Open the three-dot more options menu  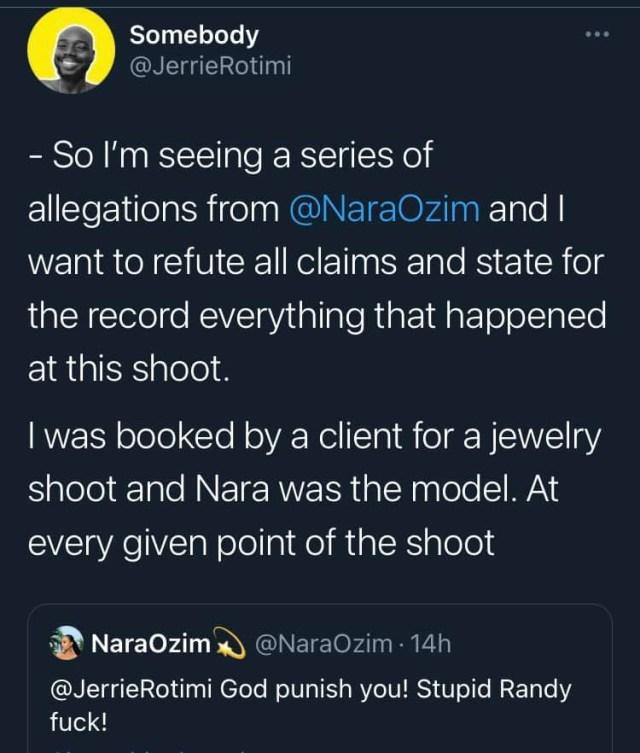point(596,34)
